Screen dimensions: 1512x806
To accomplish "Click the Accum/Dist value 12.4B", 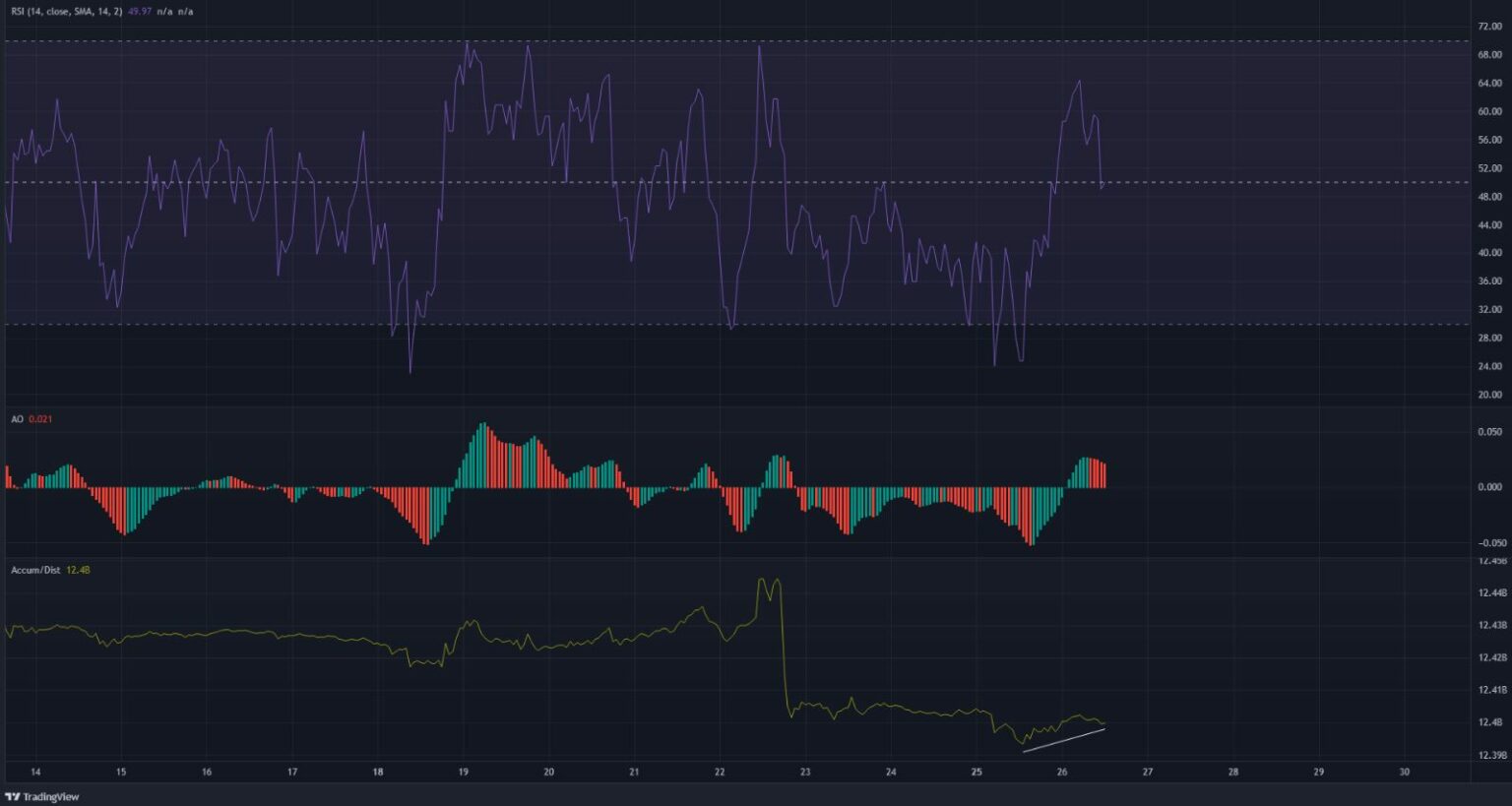I will point(78,570).
